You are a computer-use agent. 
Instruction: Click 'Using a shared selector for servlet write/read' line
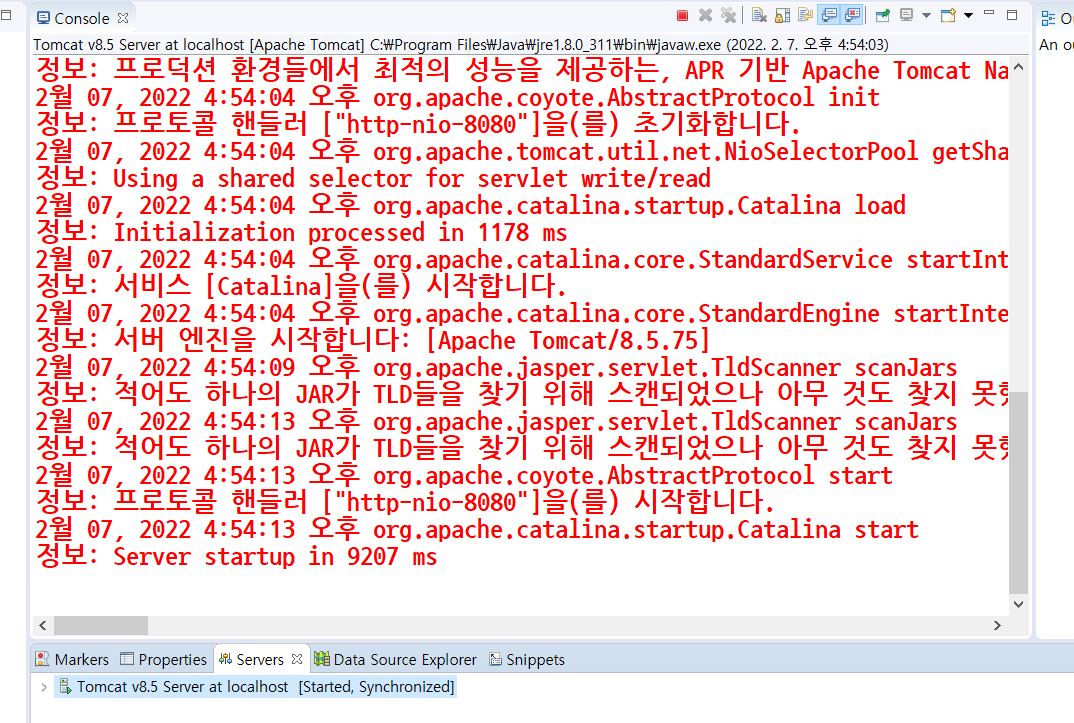[373, 178]
